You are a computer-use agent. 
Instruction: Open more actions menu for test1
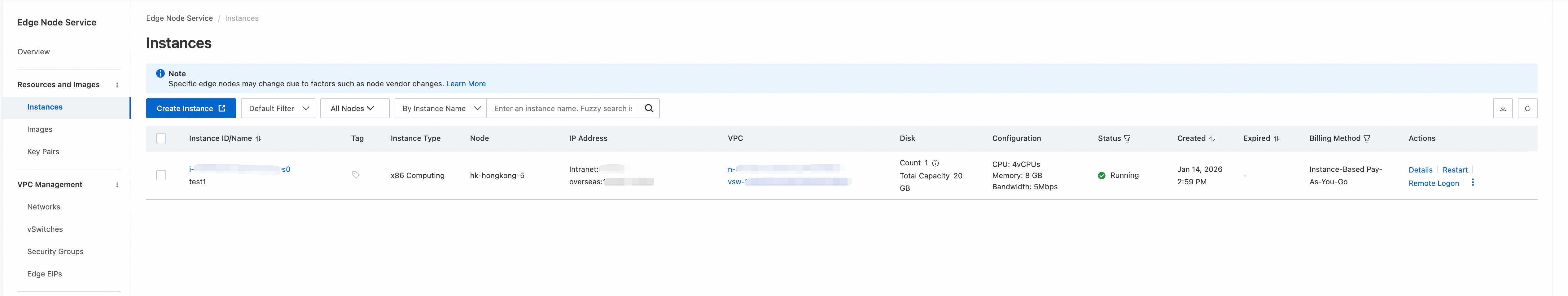1472,182
